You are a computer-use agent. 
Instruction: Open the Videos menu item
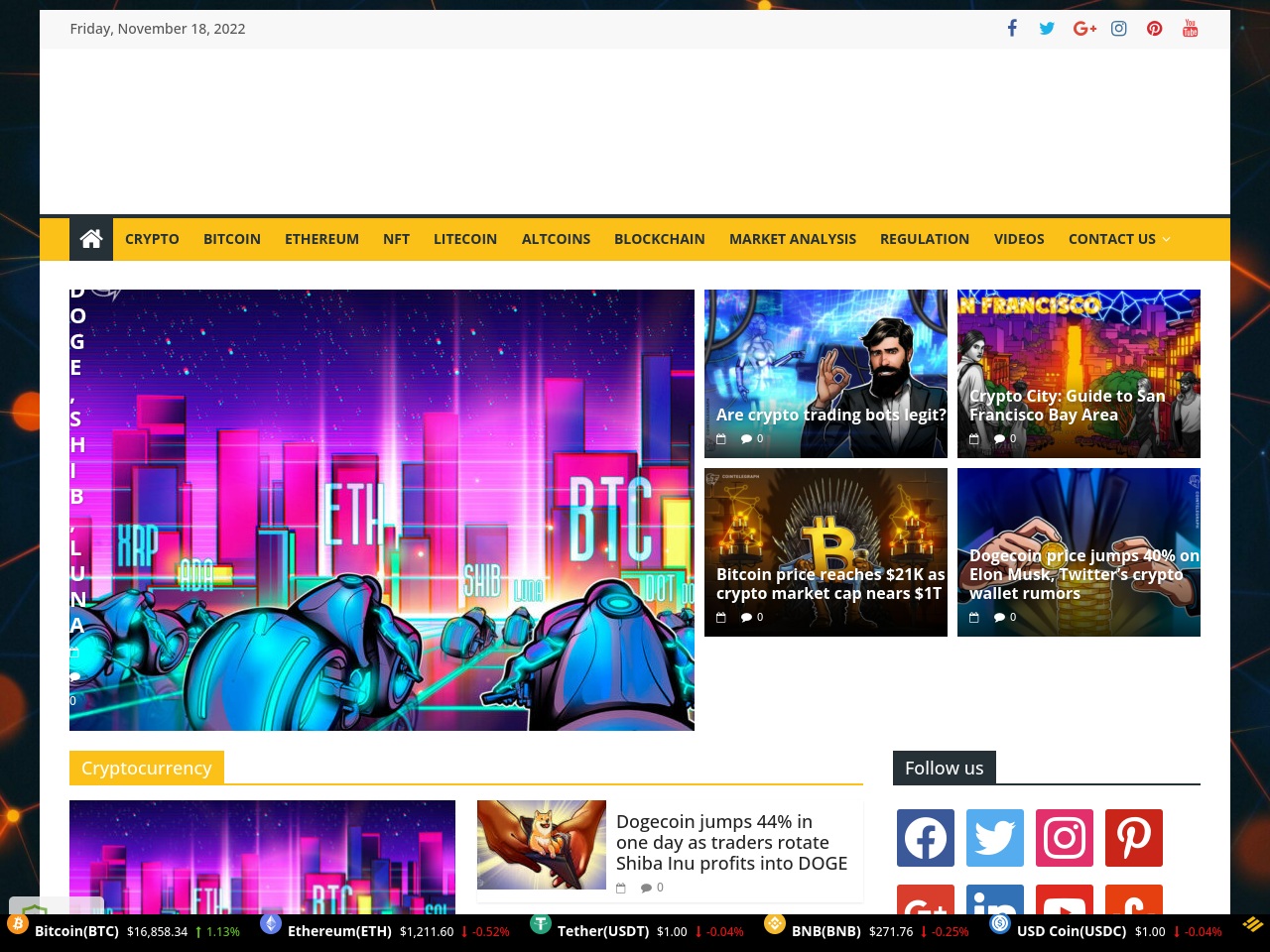coord(1019,239)
